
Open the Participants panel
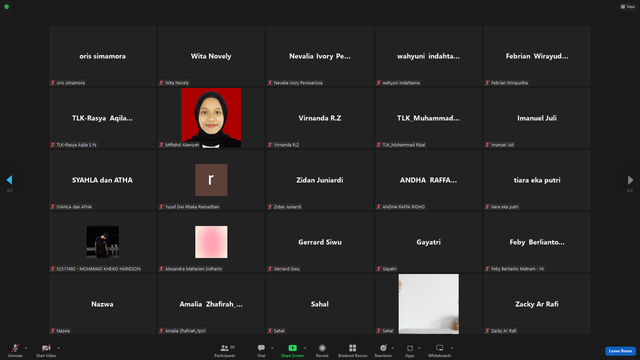225,350
